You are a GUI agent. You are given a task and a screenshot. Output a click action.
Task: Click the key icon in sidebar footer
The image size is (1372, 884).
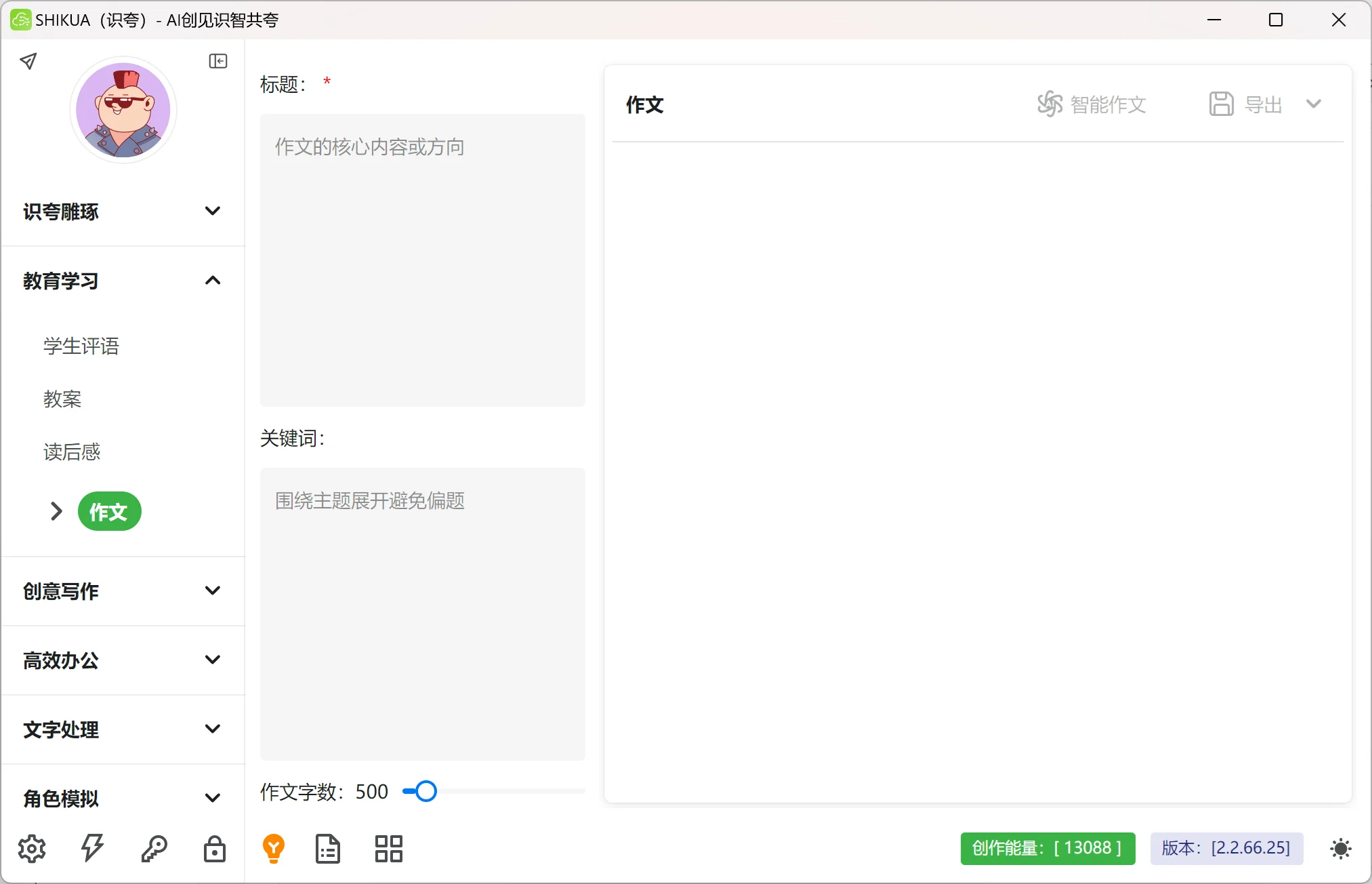[154, 849]
